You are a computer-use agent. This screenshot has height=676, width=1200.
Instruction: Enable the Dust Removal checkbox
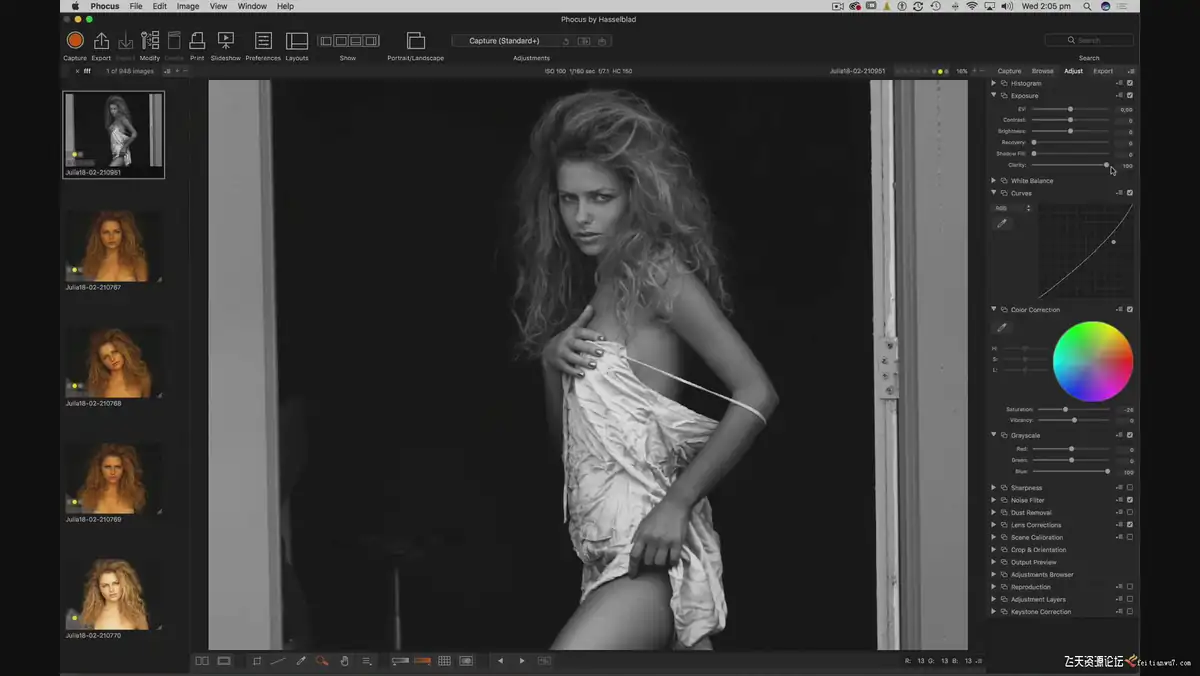point(1130,512)
